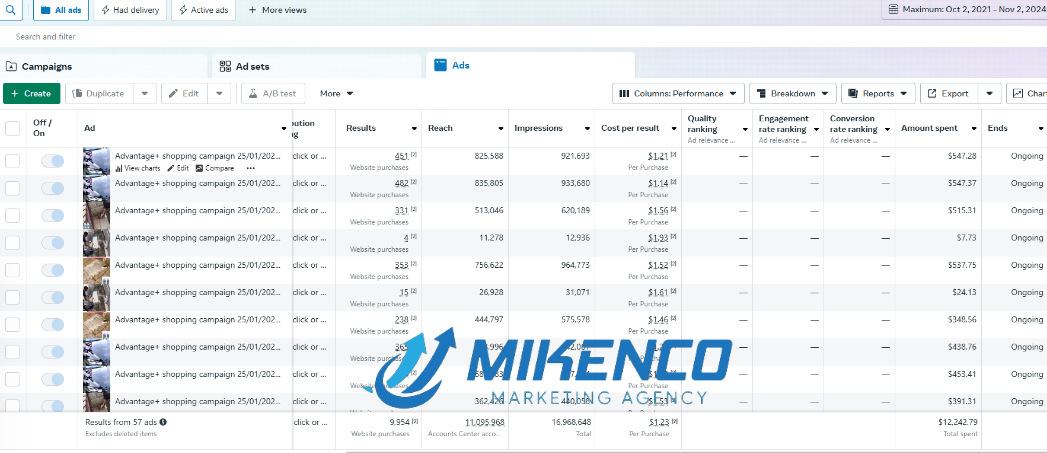
Task: Open the Ad column header menu arrow
Action: click(284, 128)
